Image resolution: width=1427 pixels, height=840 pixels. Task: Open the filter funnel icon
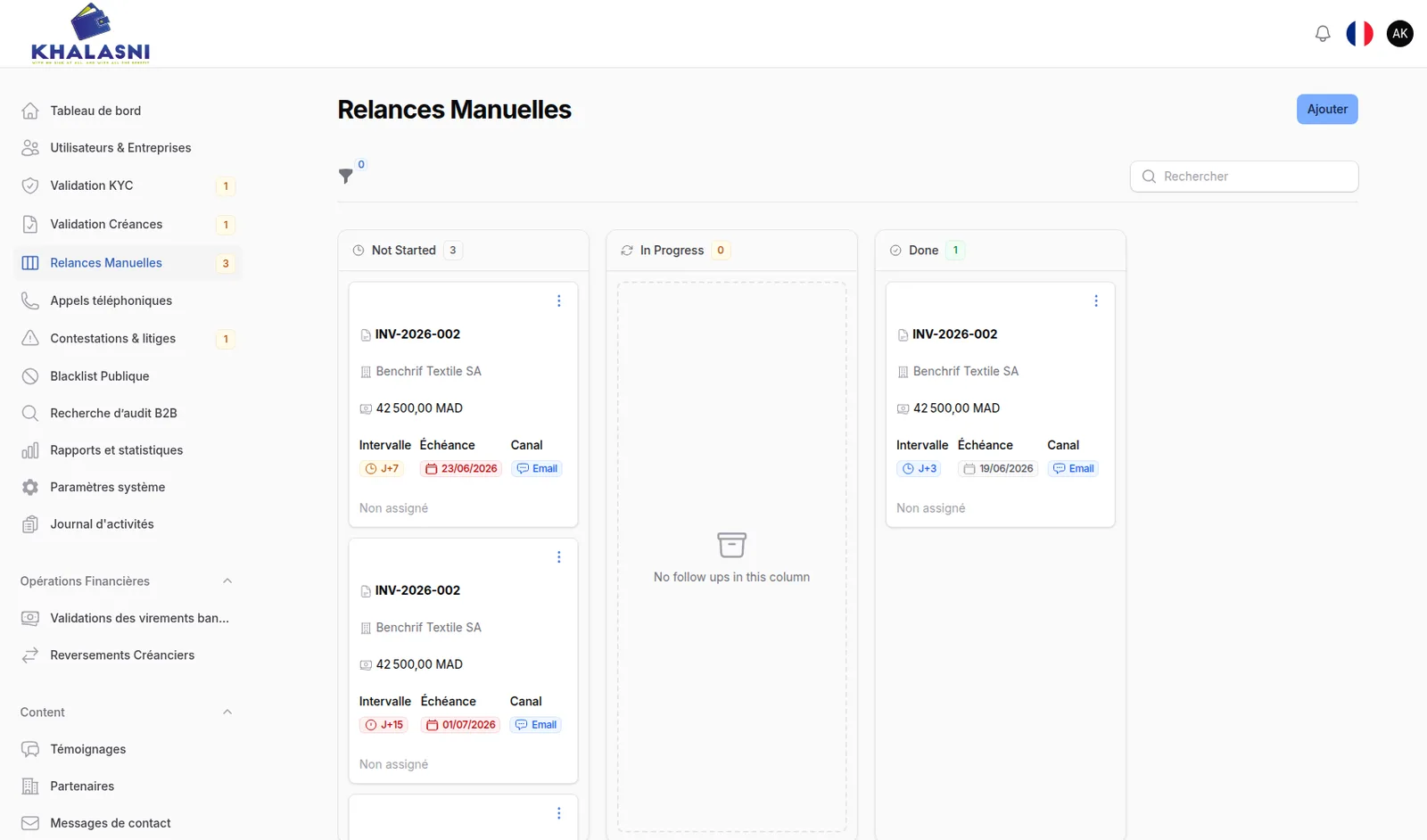coord(346,176)
